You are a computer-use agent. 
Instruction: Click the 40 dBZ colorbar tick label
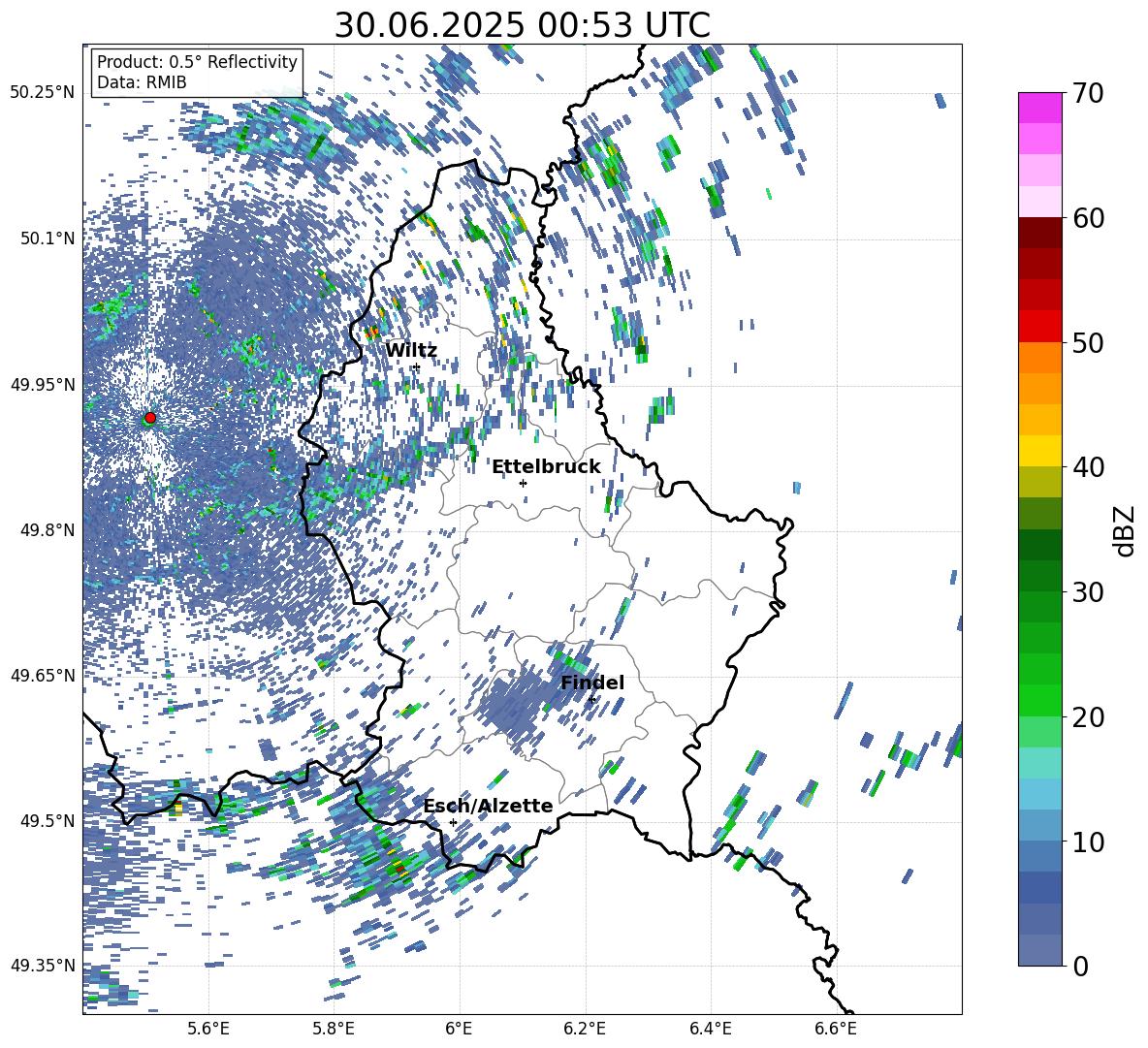point(1088,467)
